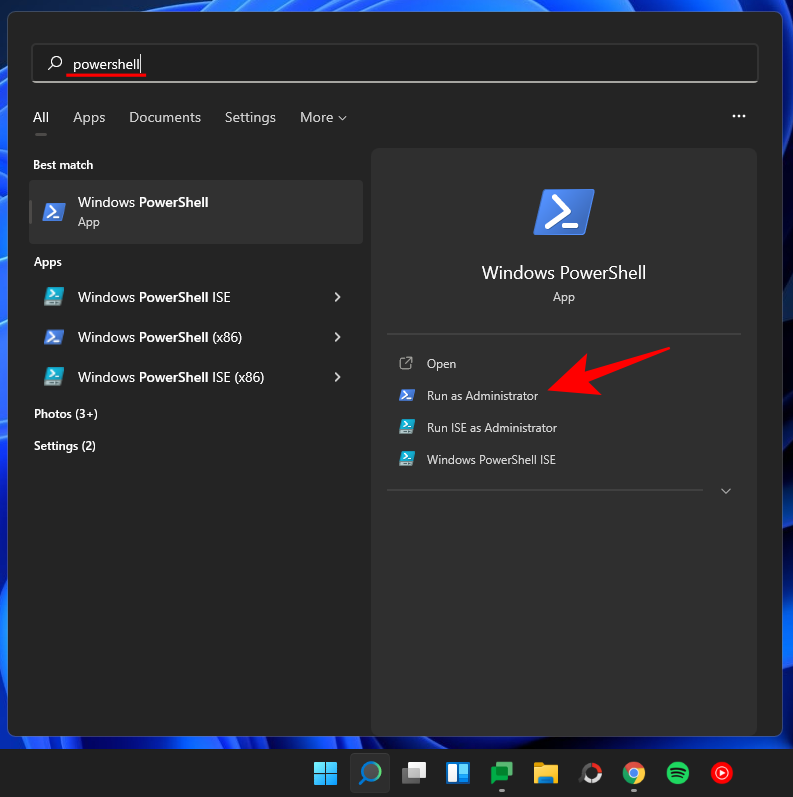Switch to the Documents filter tab
The width and height of the screenshot is (793, 797).
pos(165,117)
